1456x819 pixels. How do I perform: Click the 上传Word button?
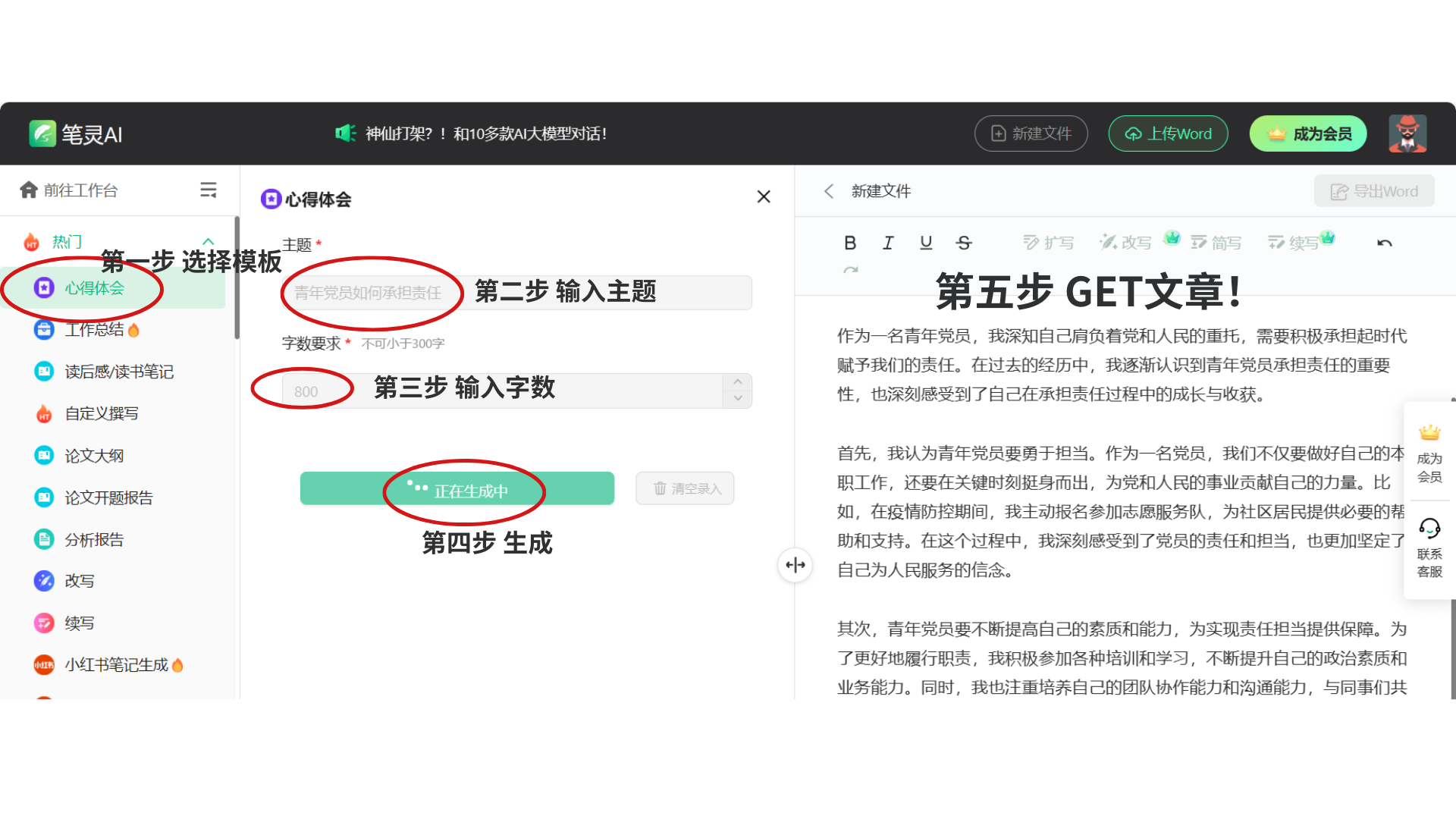pyautogui.click(x=1168, y=133)
